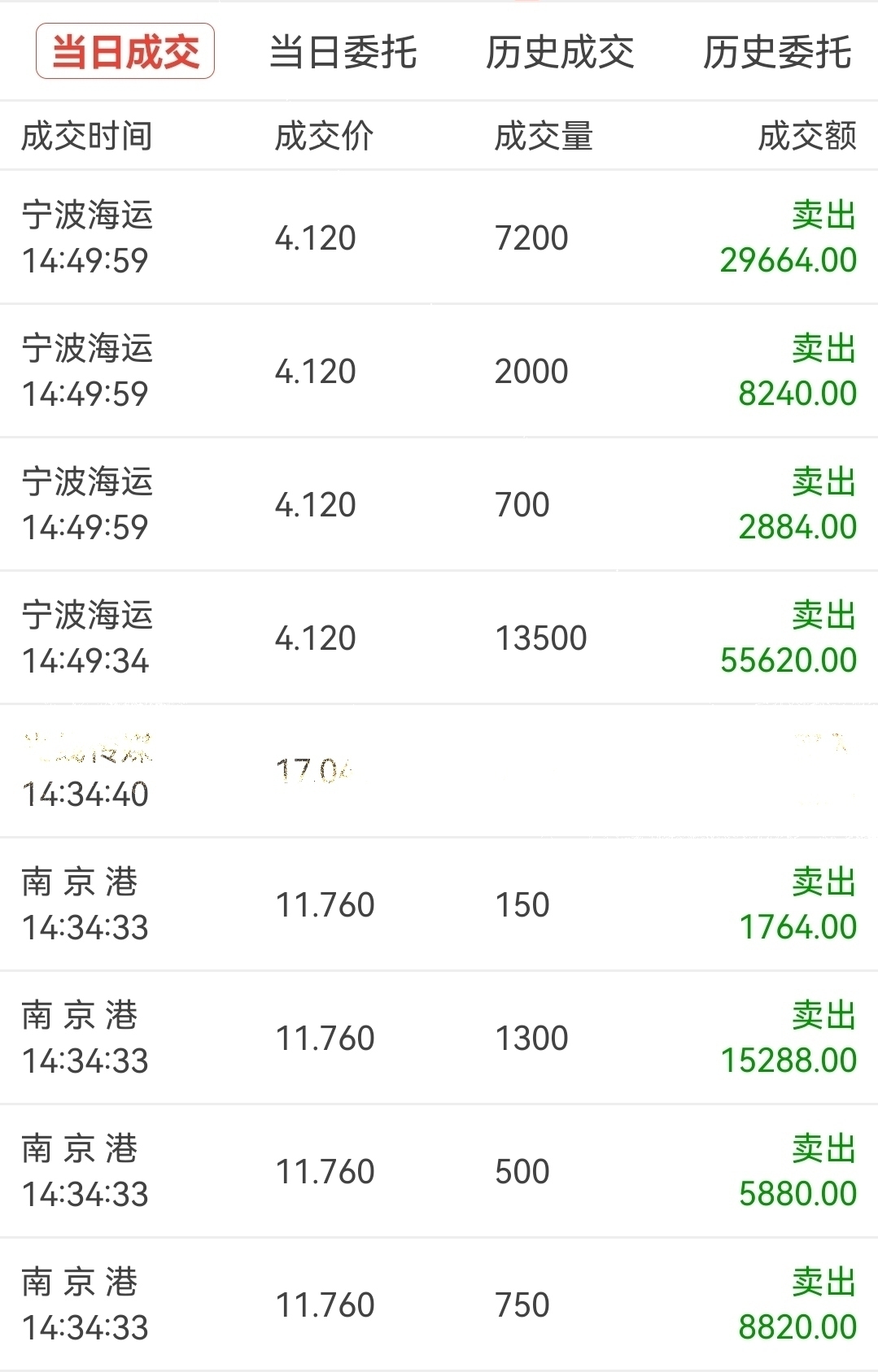Click the 卖出 label above 1764.00
The width and height of the screenshot is (878, 1372).
(823, 882)
